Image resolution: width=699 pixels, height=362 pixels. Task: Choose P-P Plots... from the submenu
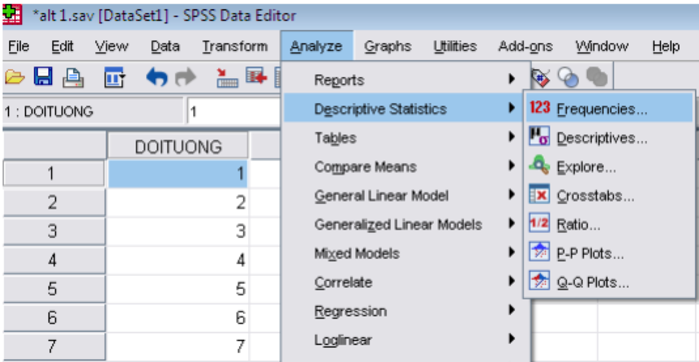click(x=609, y=253)
